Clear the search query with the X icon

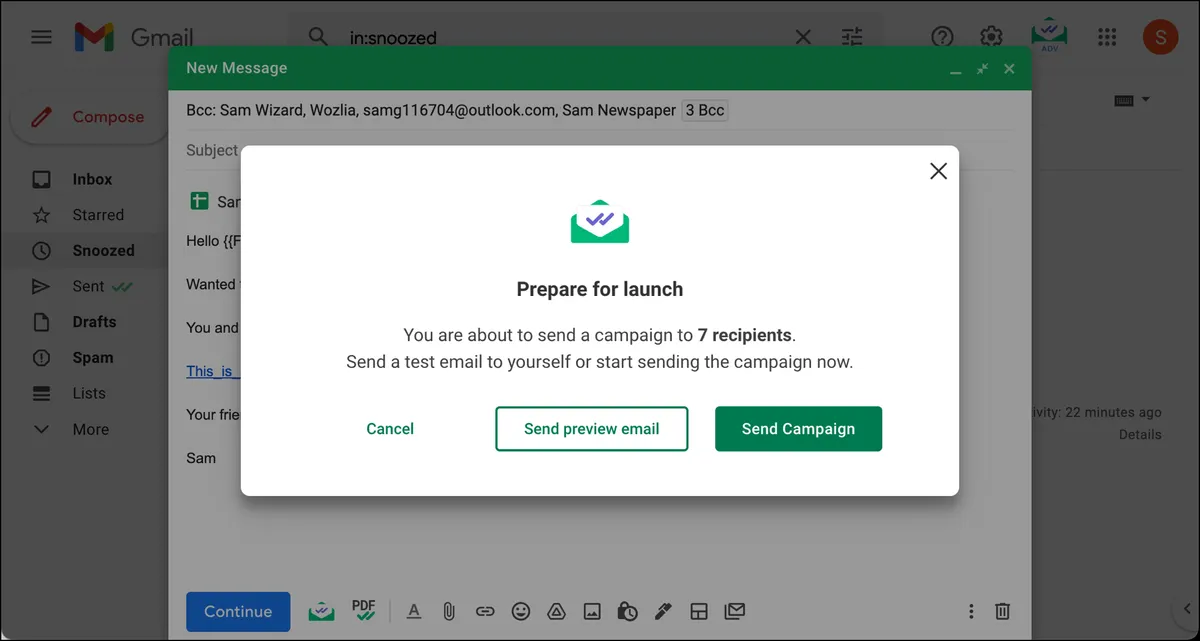click(x=803, y=37)
